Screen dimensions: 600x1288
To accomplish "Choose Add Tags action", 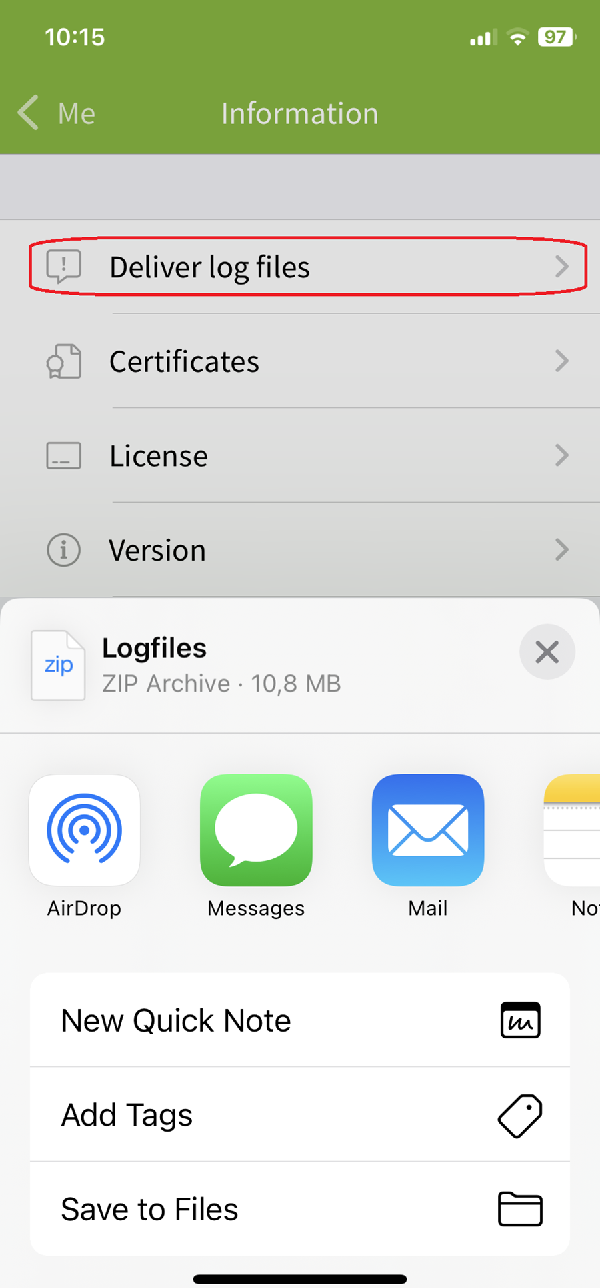I will click(x=300, y=1114).
